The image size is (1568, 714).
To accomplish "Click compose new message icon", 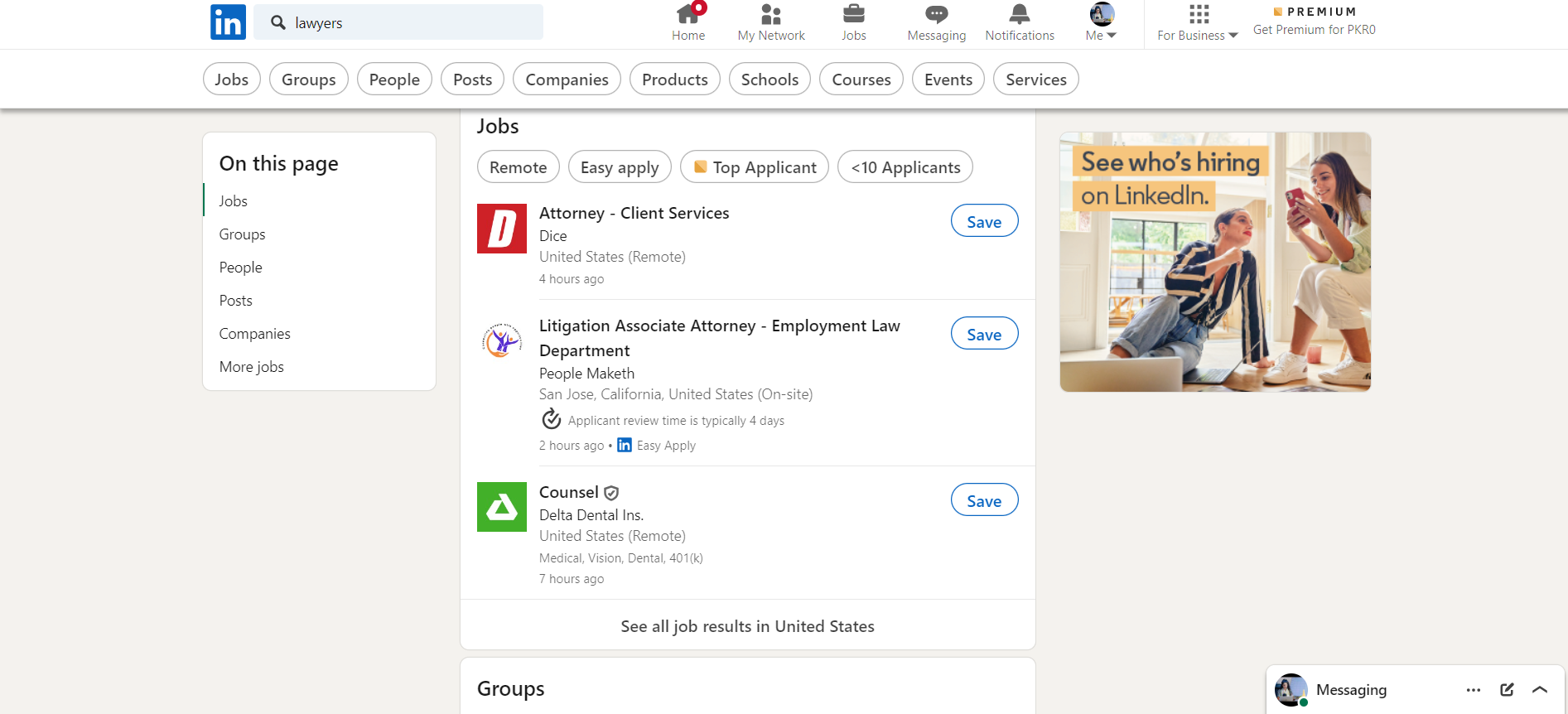I will (x=1507, y=689).
